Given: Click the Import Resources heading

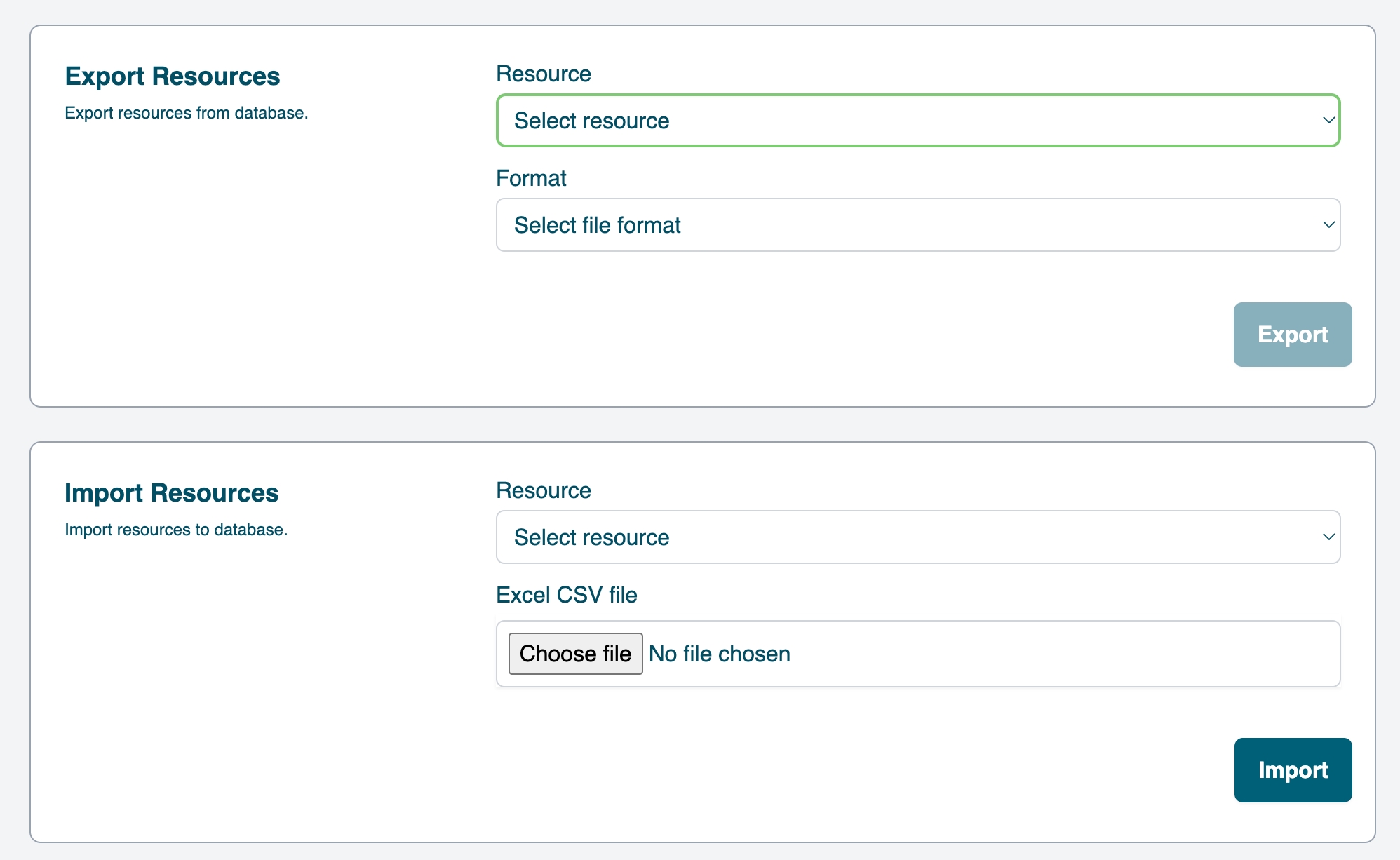Looking at the screenshot, I should point(171,492).
